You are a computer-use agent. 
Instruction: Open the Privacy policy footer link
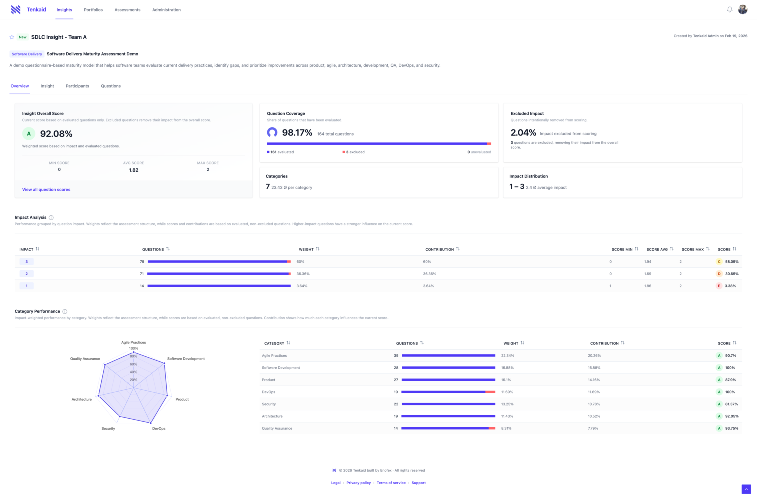(358, 482)
